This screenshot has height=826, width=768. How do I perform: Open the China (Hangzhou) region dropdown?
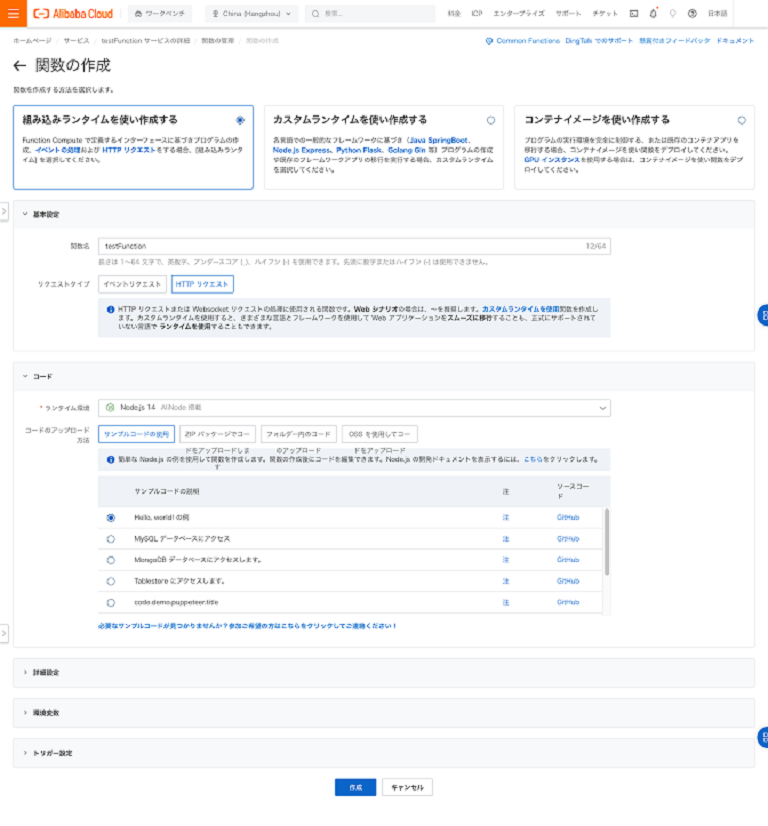point(251,14)
